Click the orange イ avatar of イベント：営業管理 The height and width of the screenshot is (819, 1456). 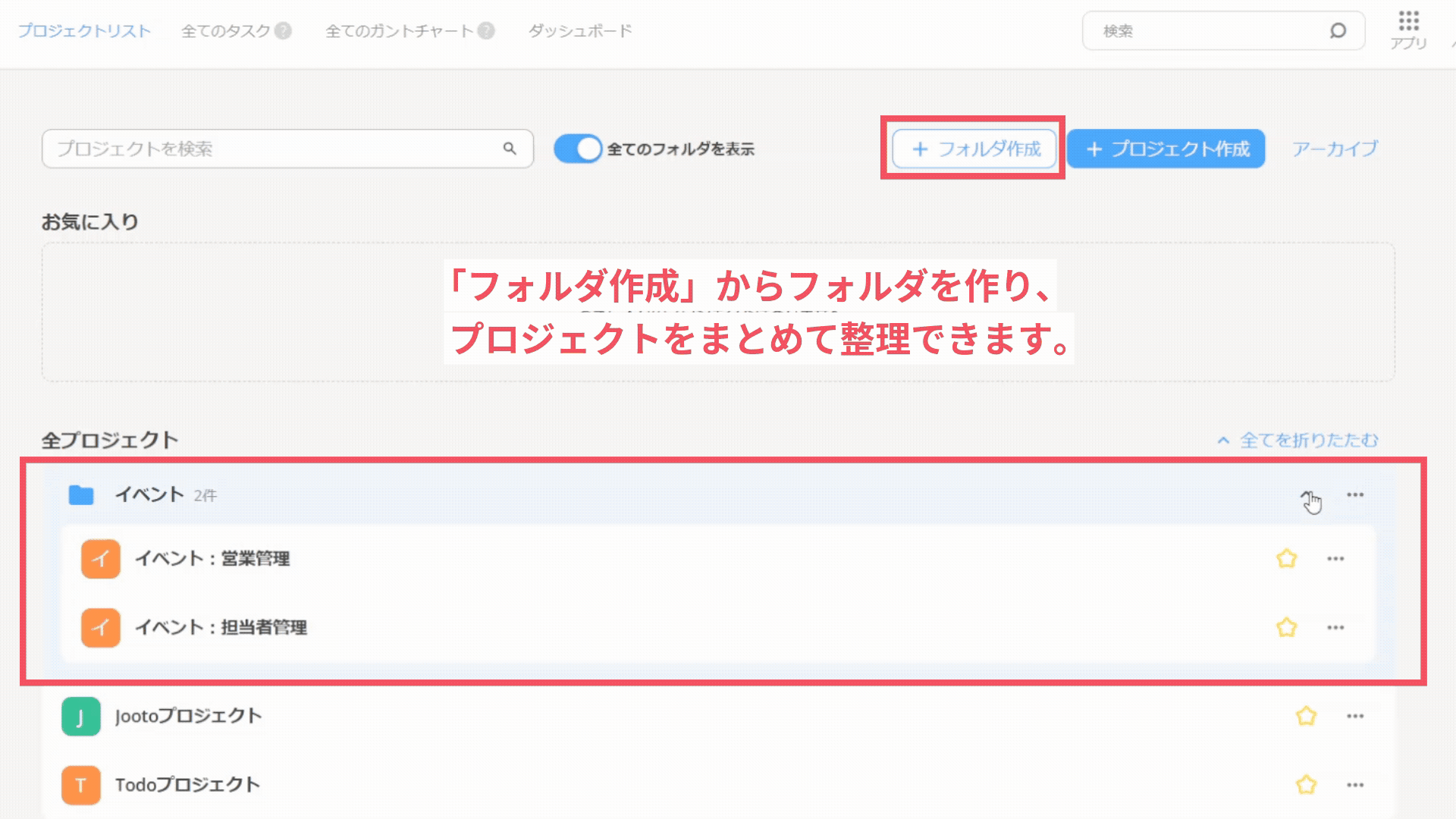[101, 559]
